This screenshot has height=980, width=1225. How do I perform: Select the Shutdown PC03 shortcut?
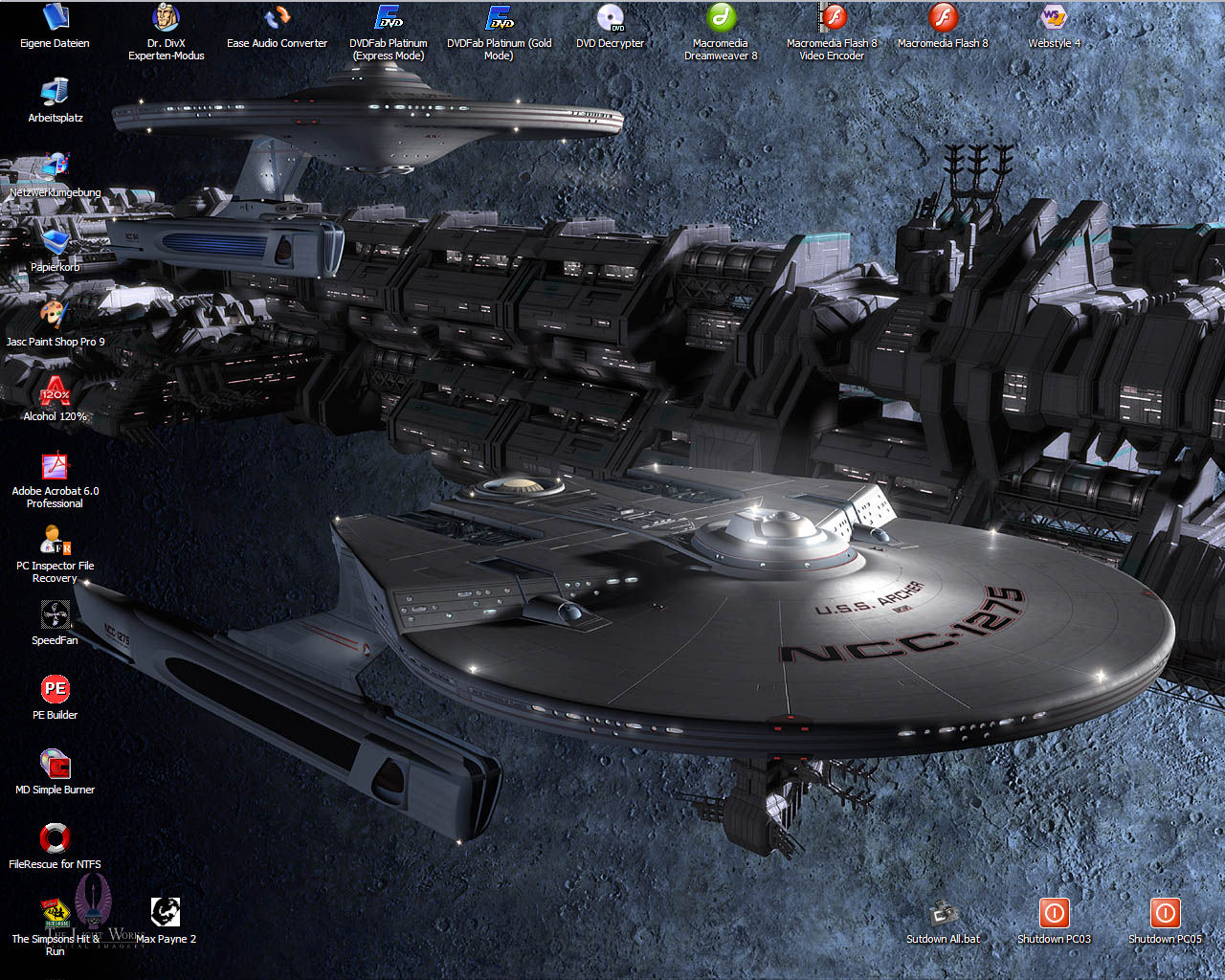tap(1054, 914)
